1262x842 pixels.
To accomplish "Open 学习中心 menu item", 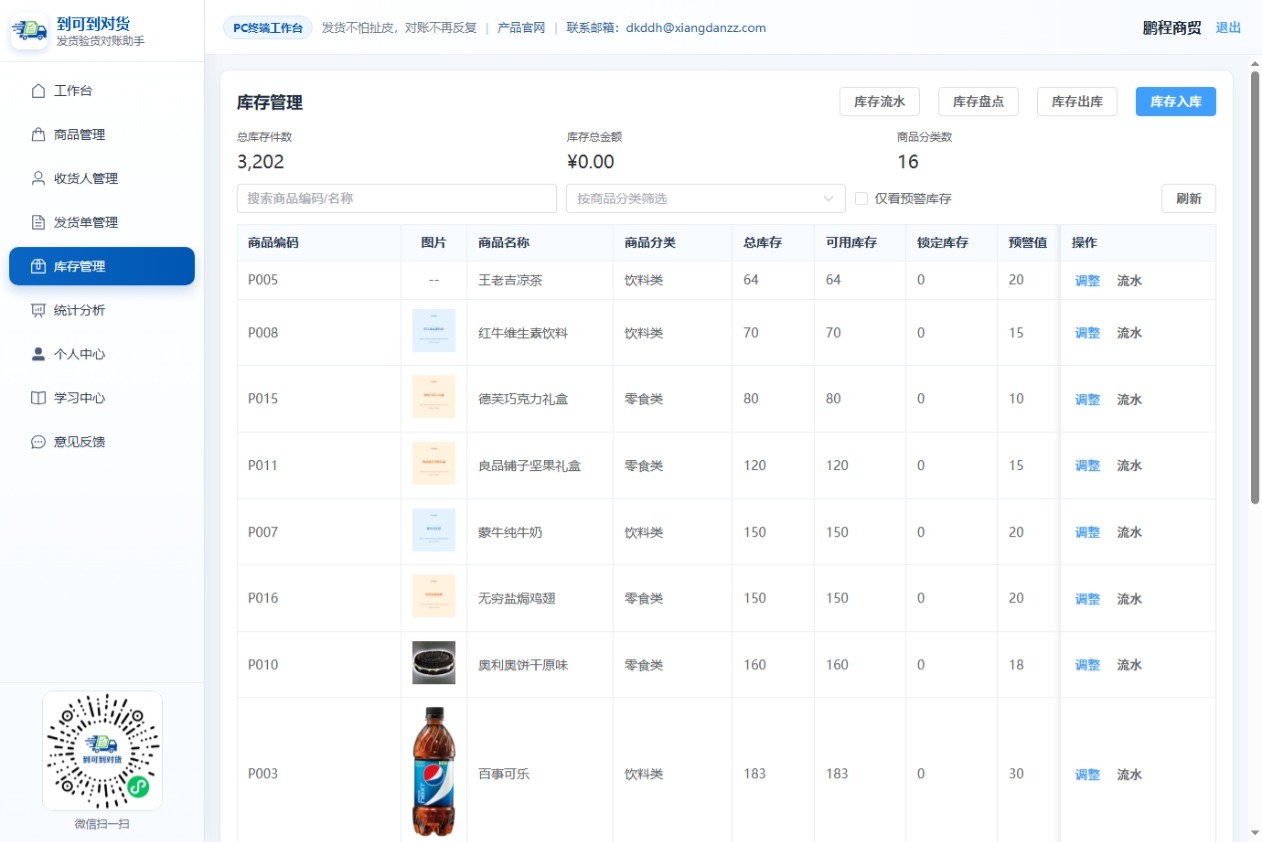I will (x=102, y=398).
